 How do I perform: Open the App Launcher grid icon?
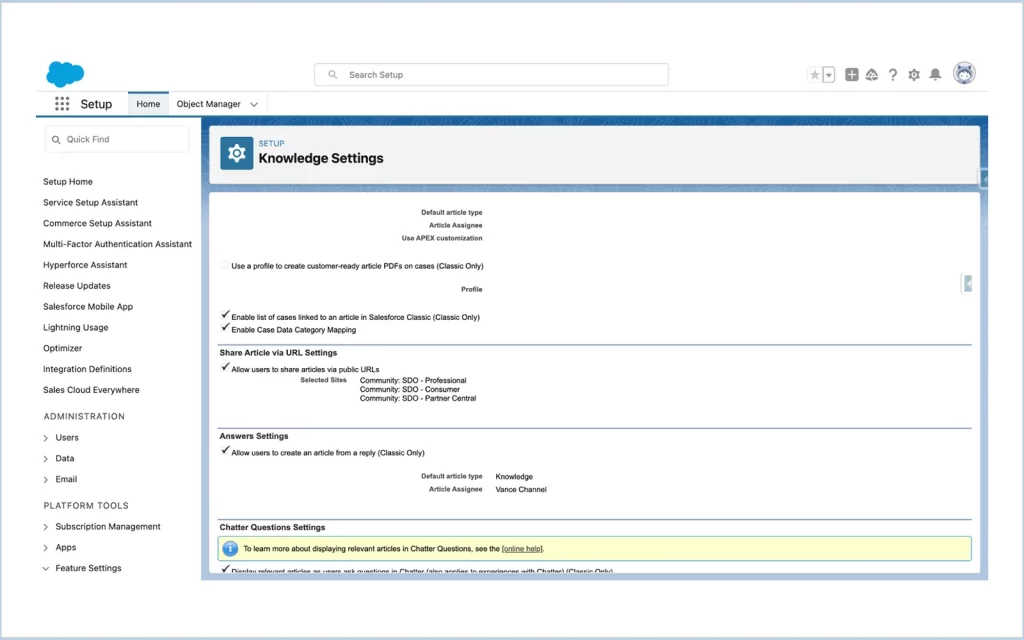[62, 104]
